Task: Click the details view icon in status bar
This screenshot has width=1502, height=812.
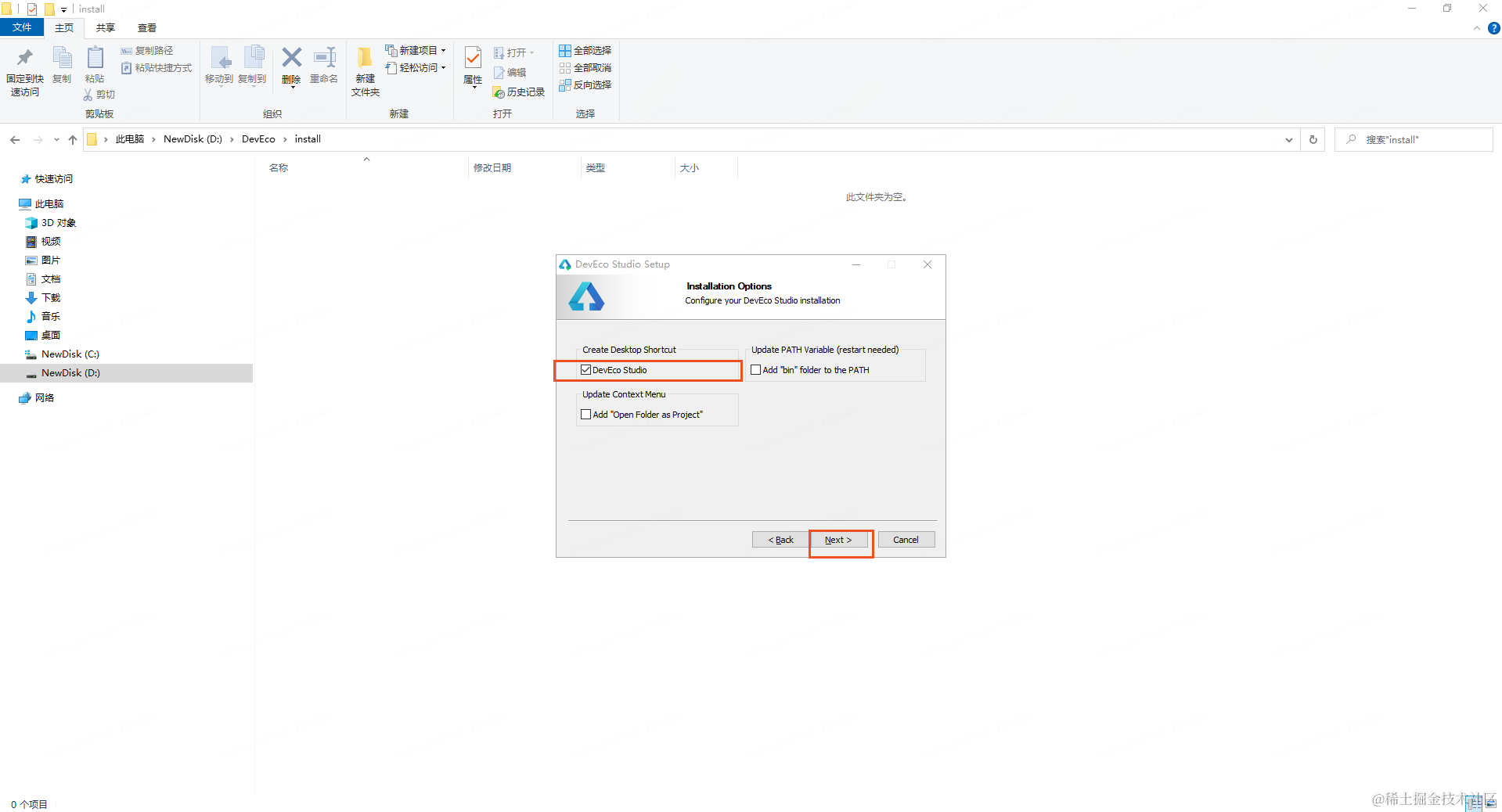Action: pos(1474,803)
